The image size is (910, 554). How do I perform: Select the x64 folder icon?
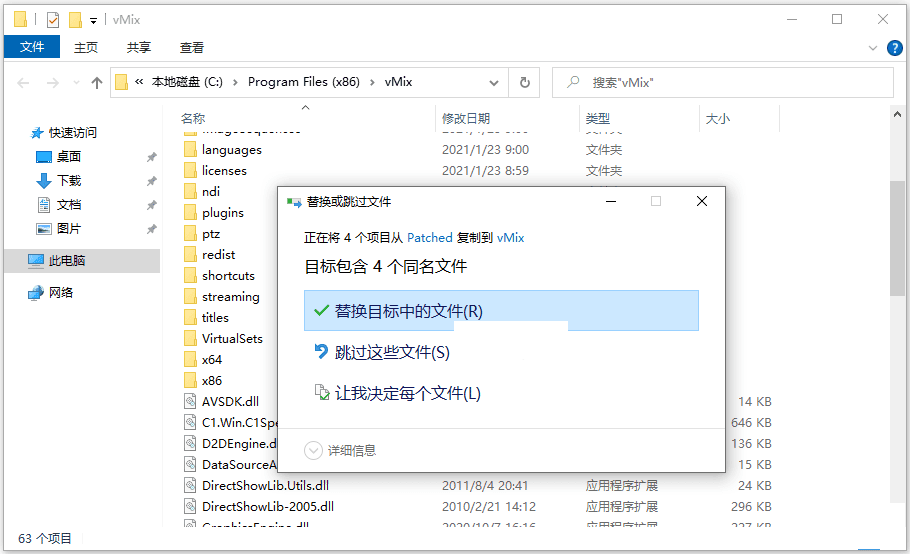[190, 360]
